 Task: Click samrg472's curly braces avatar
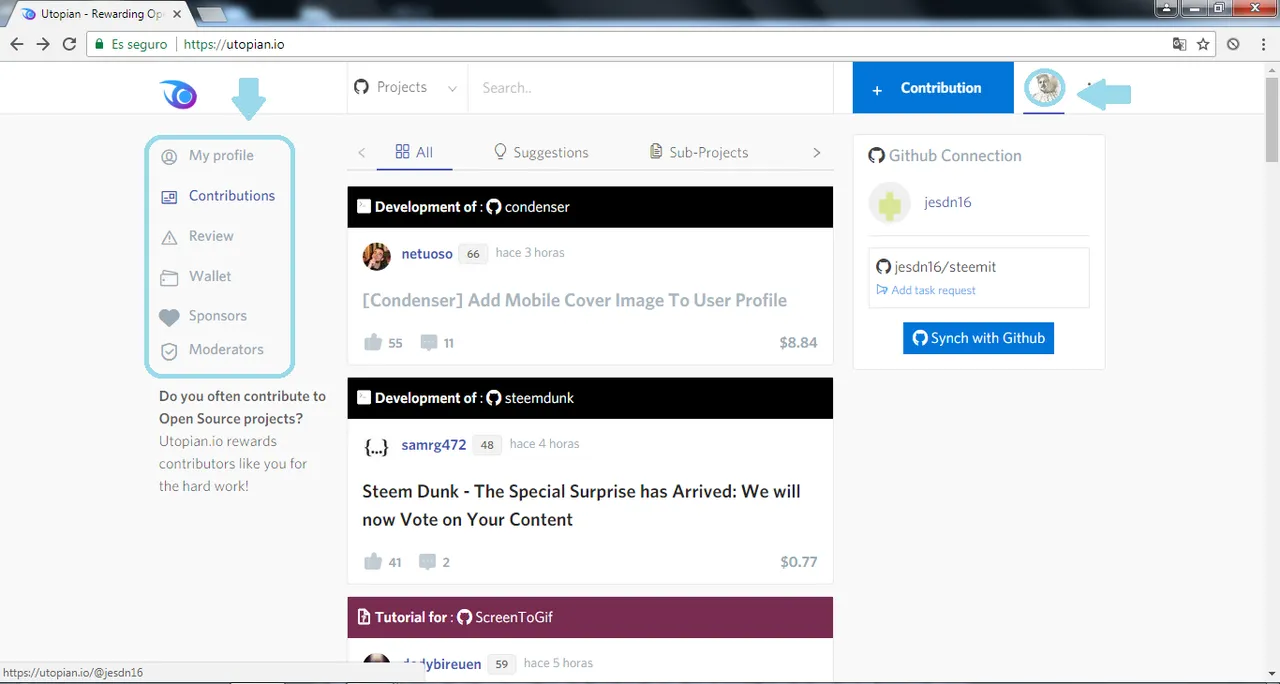377,447
